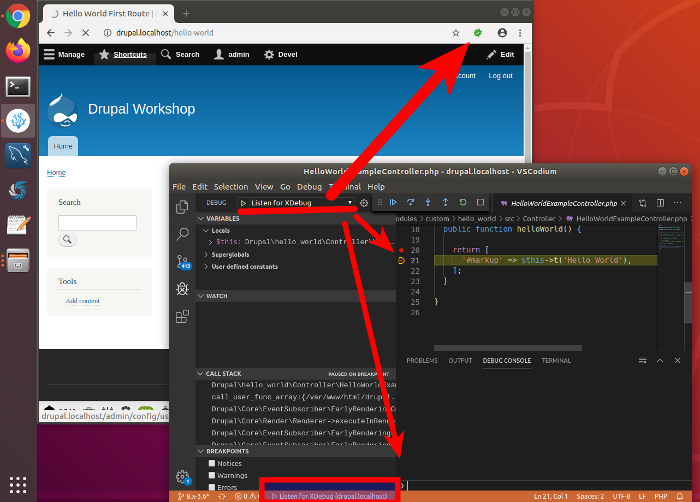Open Chrome profile account icon
Screen dimensions: 700x502
[x=502, y=33]
